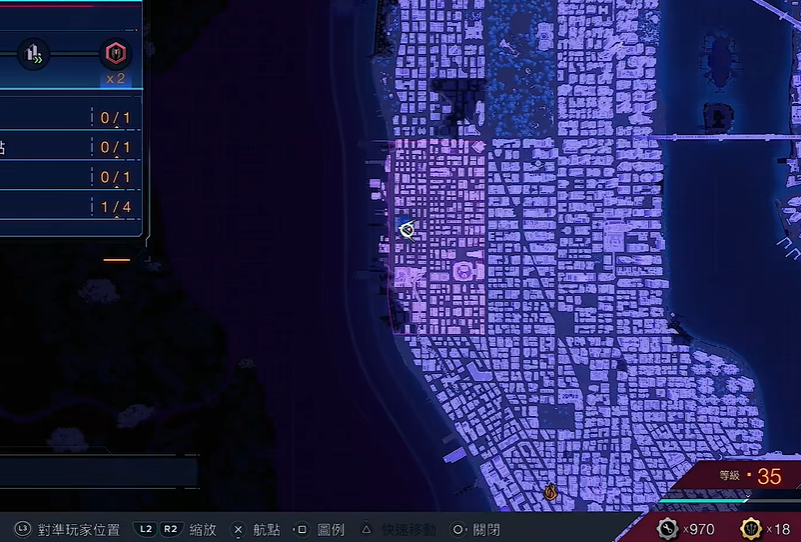
Task: Select the dimmed 快速移動 fast travel option
Action: pyautogui.click(x=409, y=530)
